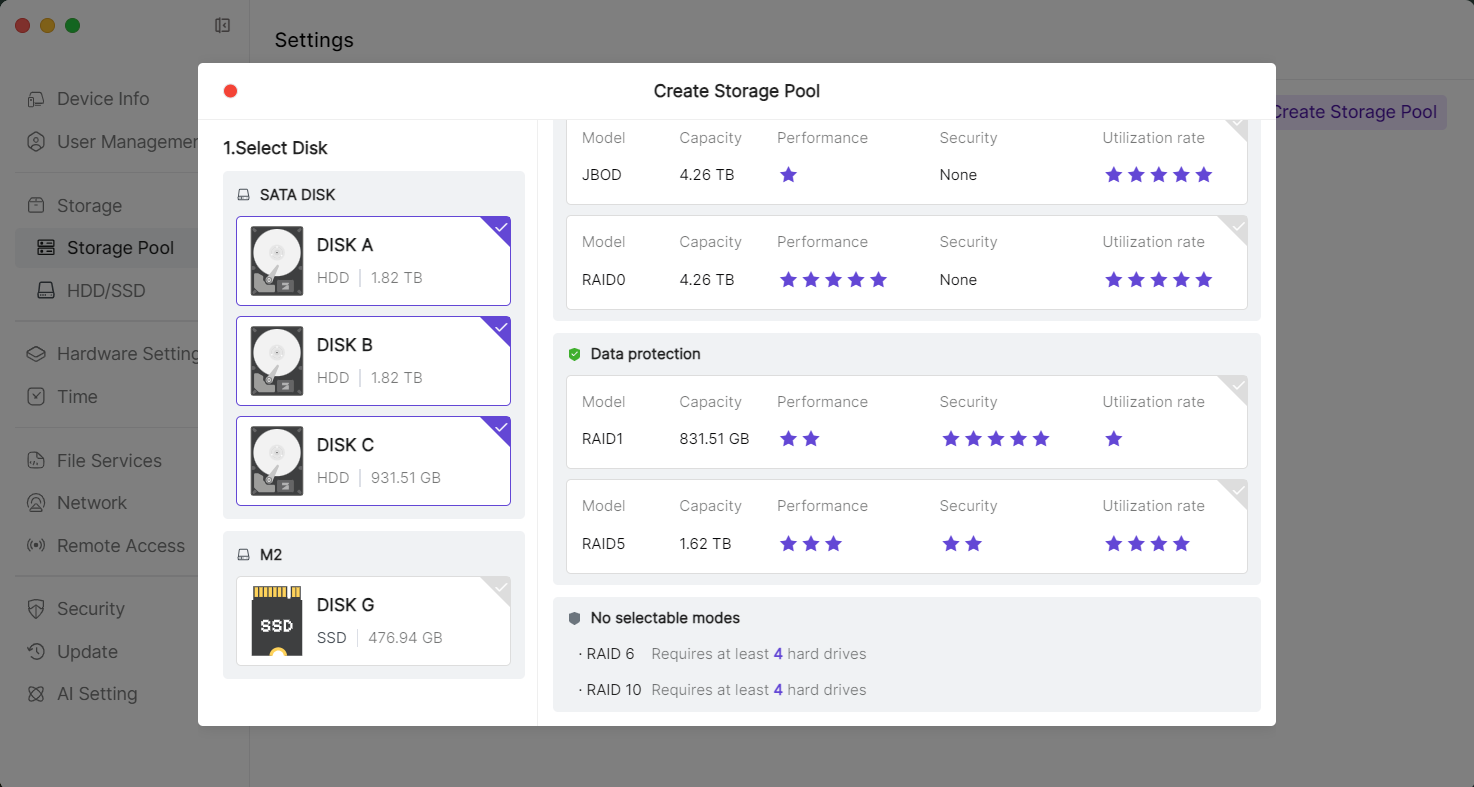The width and height of the screenshot is (1474, 787).
Task: Click the DISK A hard drive icon
Action: point(277,261)
